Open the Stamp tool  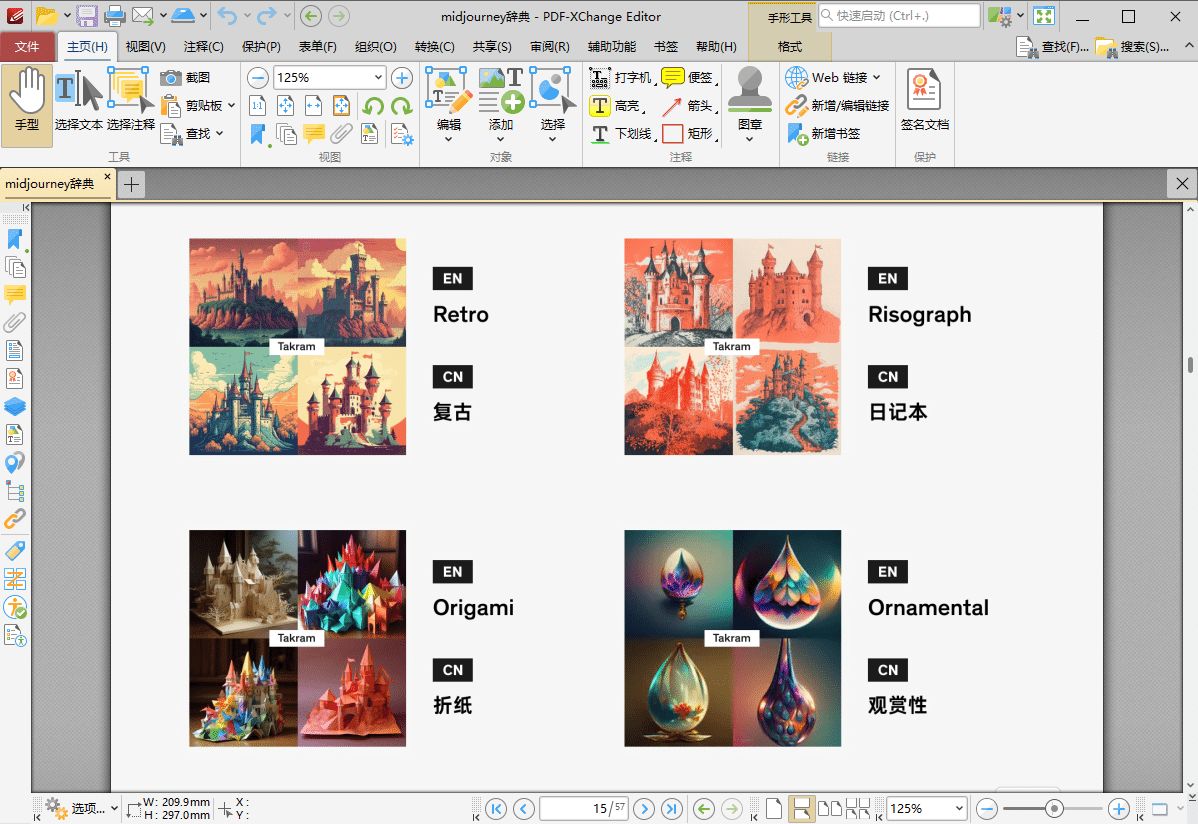click(x=749, y=104)
